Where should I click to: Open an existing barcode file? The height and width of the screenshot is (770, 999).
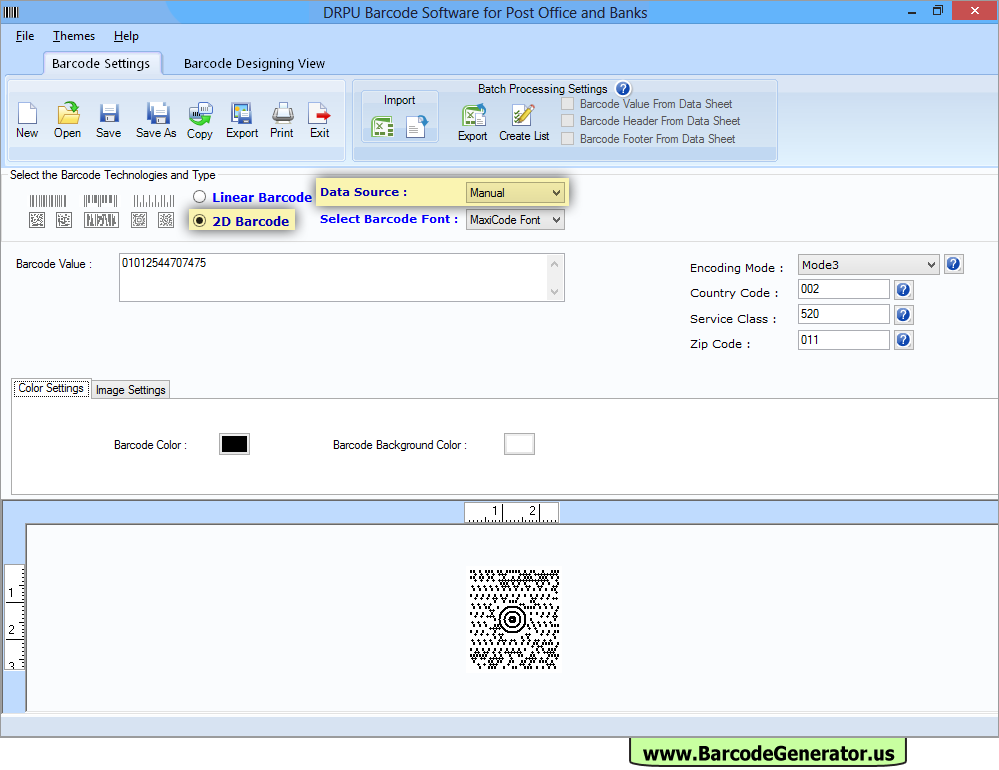pos(67,120)
